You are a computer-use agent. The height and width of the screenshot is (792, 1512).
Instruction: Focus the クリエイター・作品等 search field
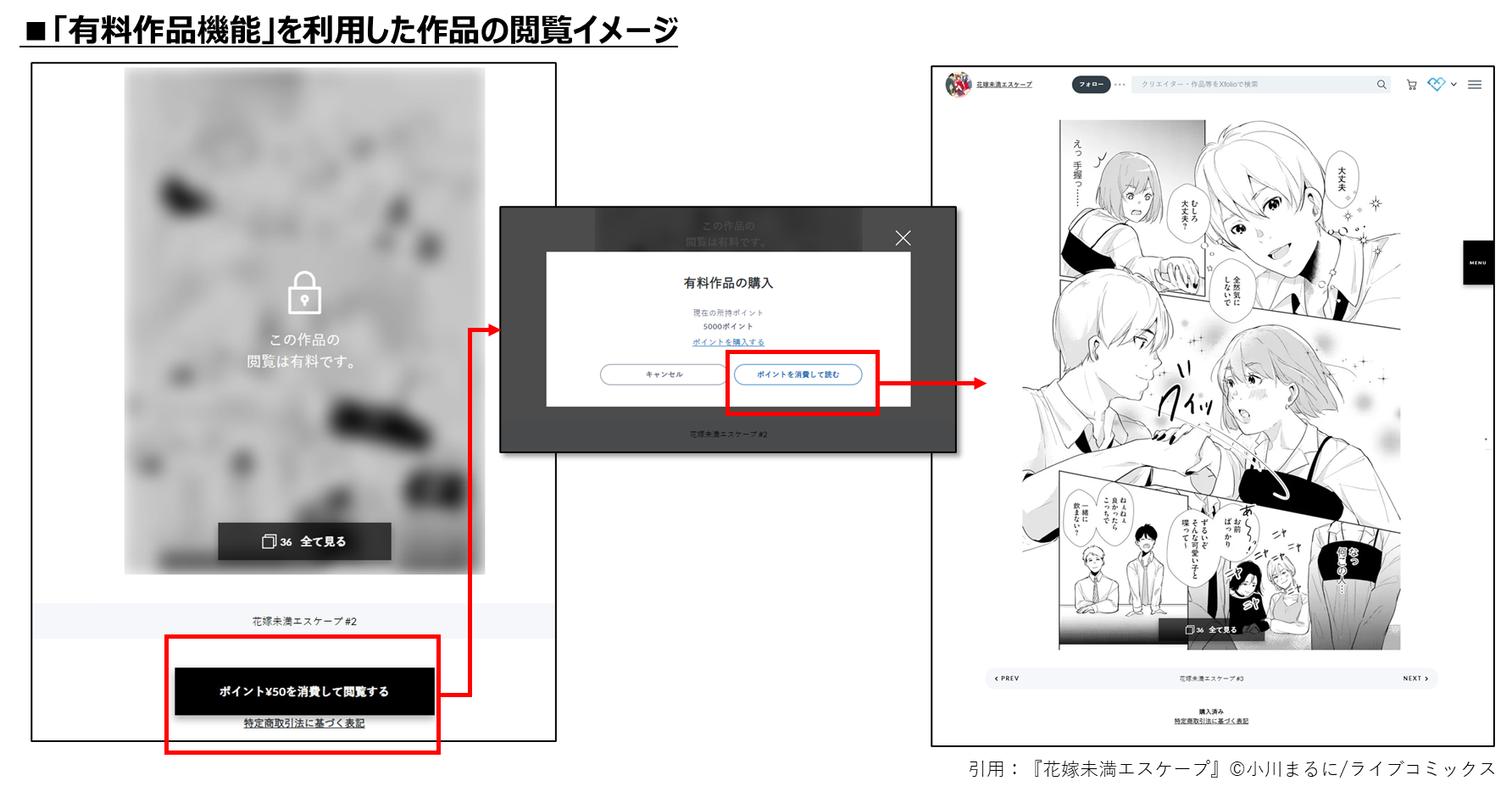tap(1261, 85)
